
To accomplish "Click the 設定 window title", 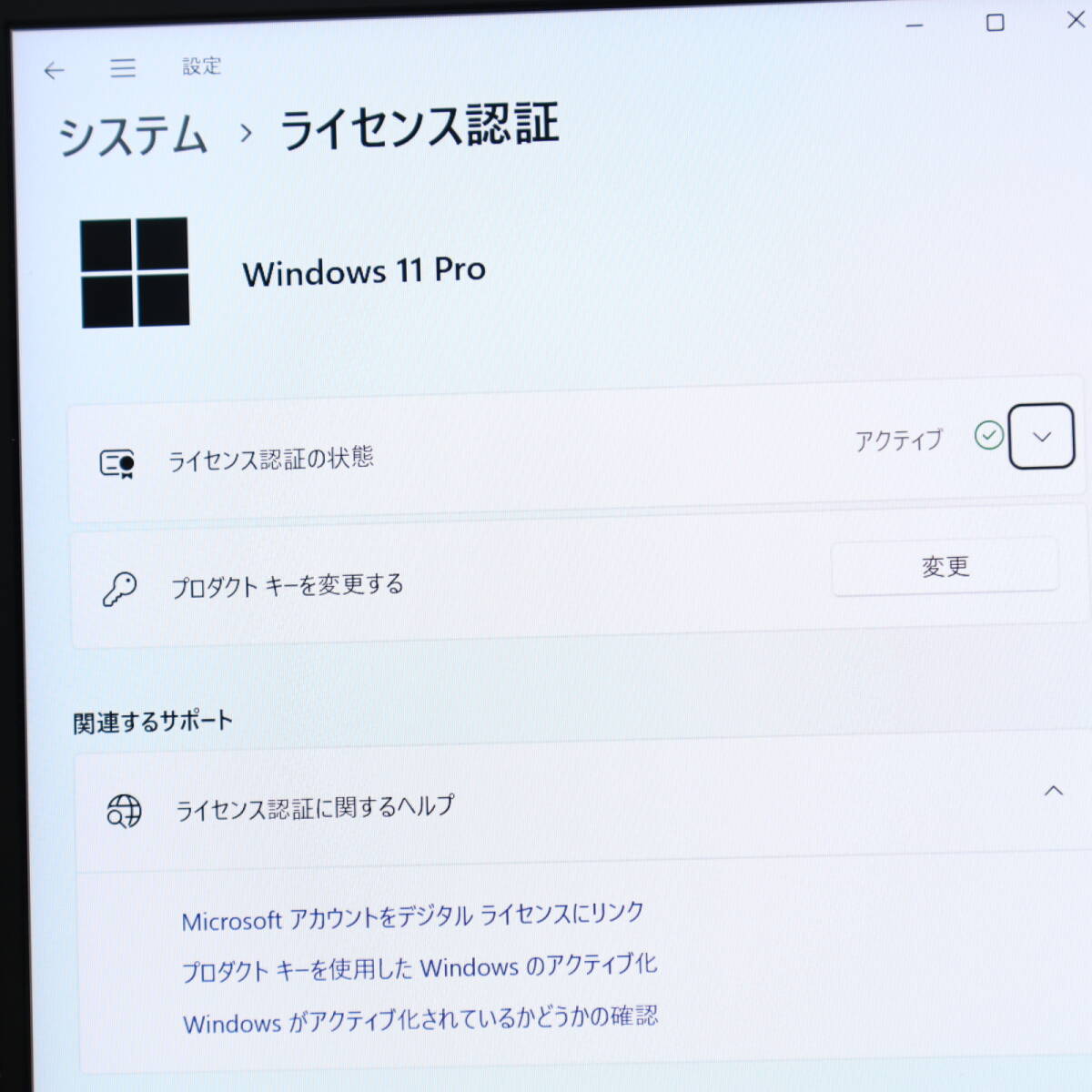I will [201, 66].
